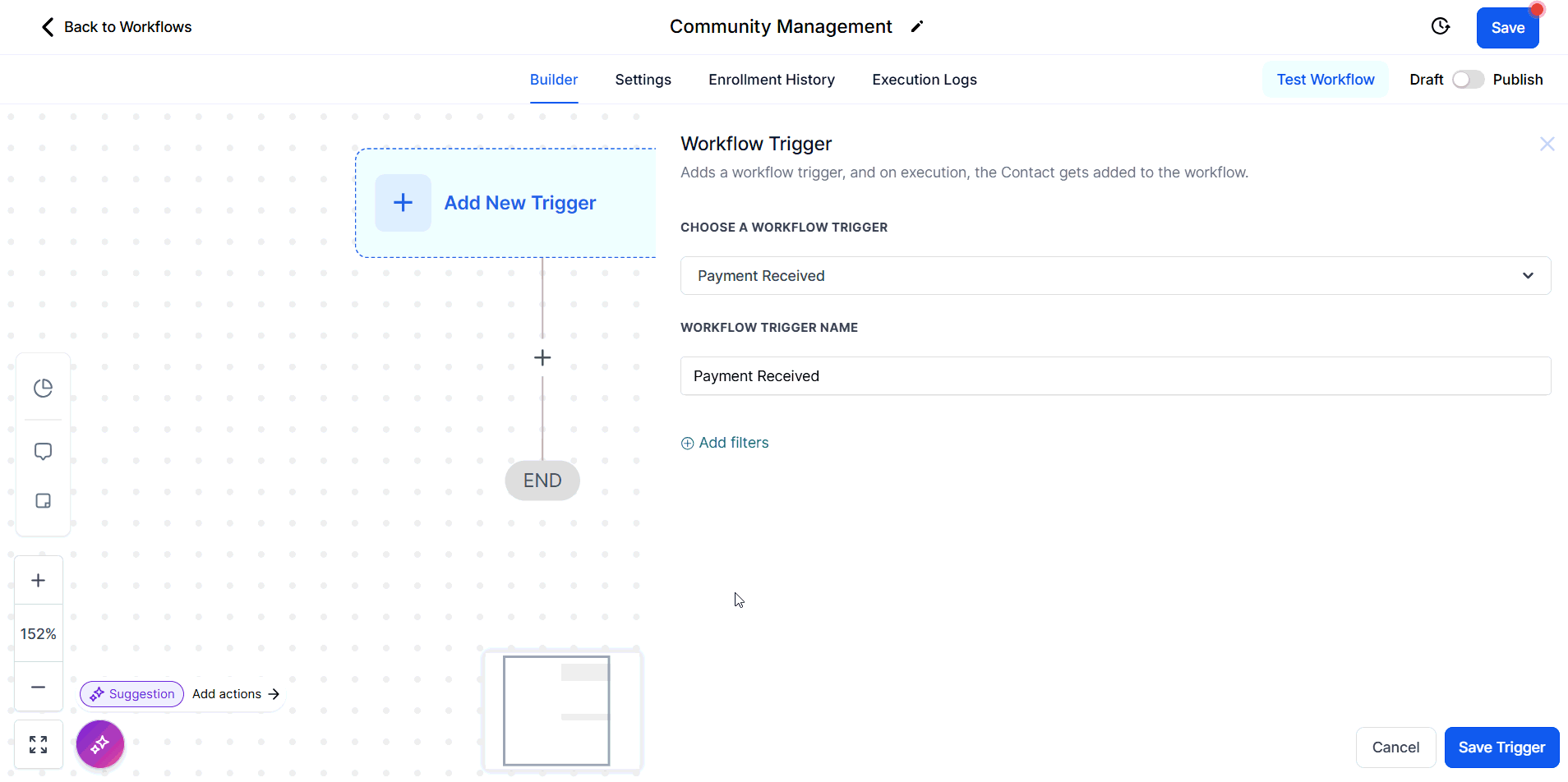Click the Add actions suggestion
The height and width of the screenshot is (782, 1568).
pyautogui.click(x=236, y=694)
